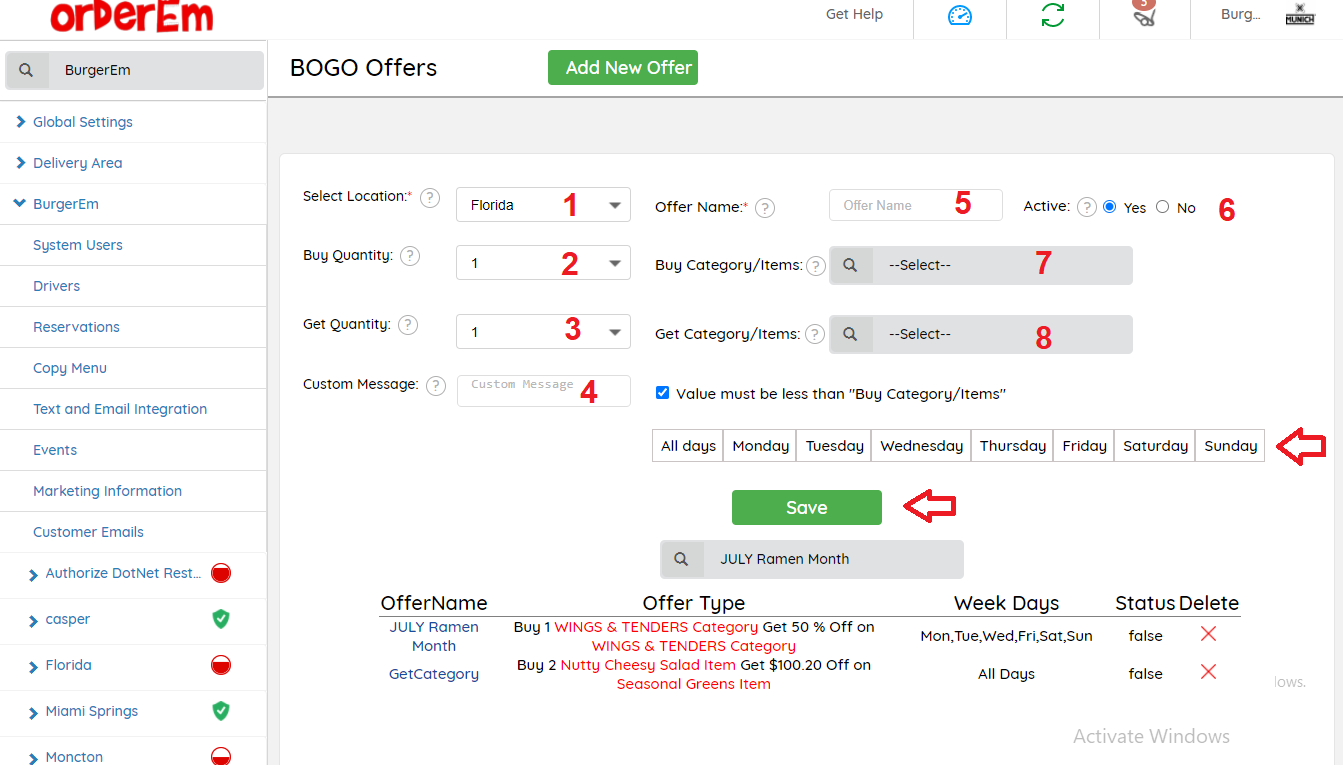Select the Active Yes radio button
1343x765 pixels.
pos(1109,206)
